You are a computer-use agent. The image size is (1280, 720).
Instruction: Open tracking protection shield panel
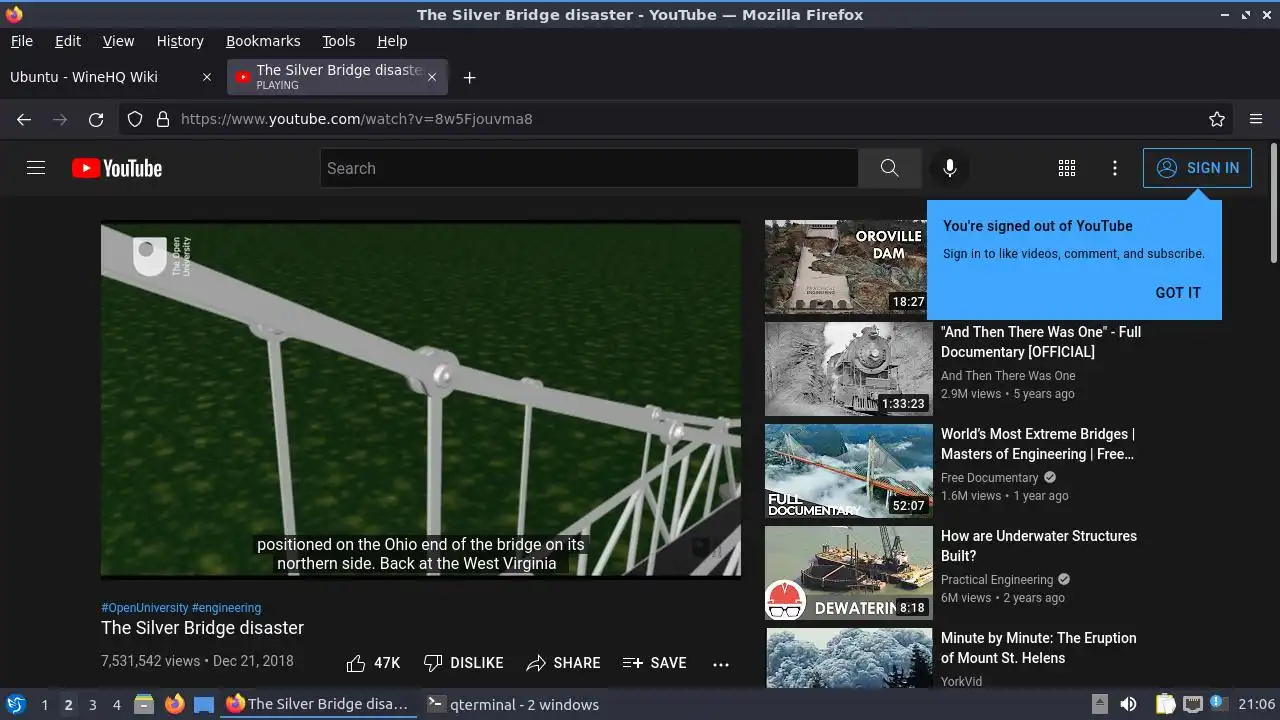pyautogui.click(x=135, y=119)
